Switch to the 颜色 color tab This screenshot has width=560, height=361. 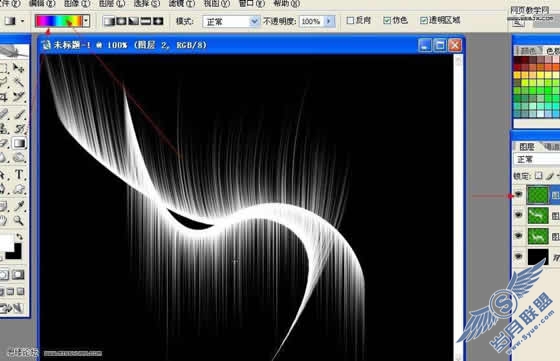coord(528,51)
